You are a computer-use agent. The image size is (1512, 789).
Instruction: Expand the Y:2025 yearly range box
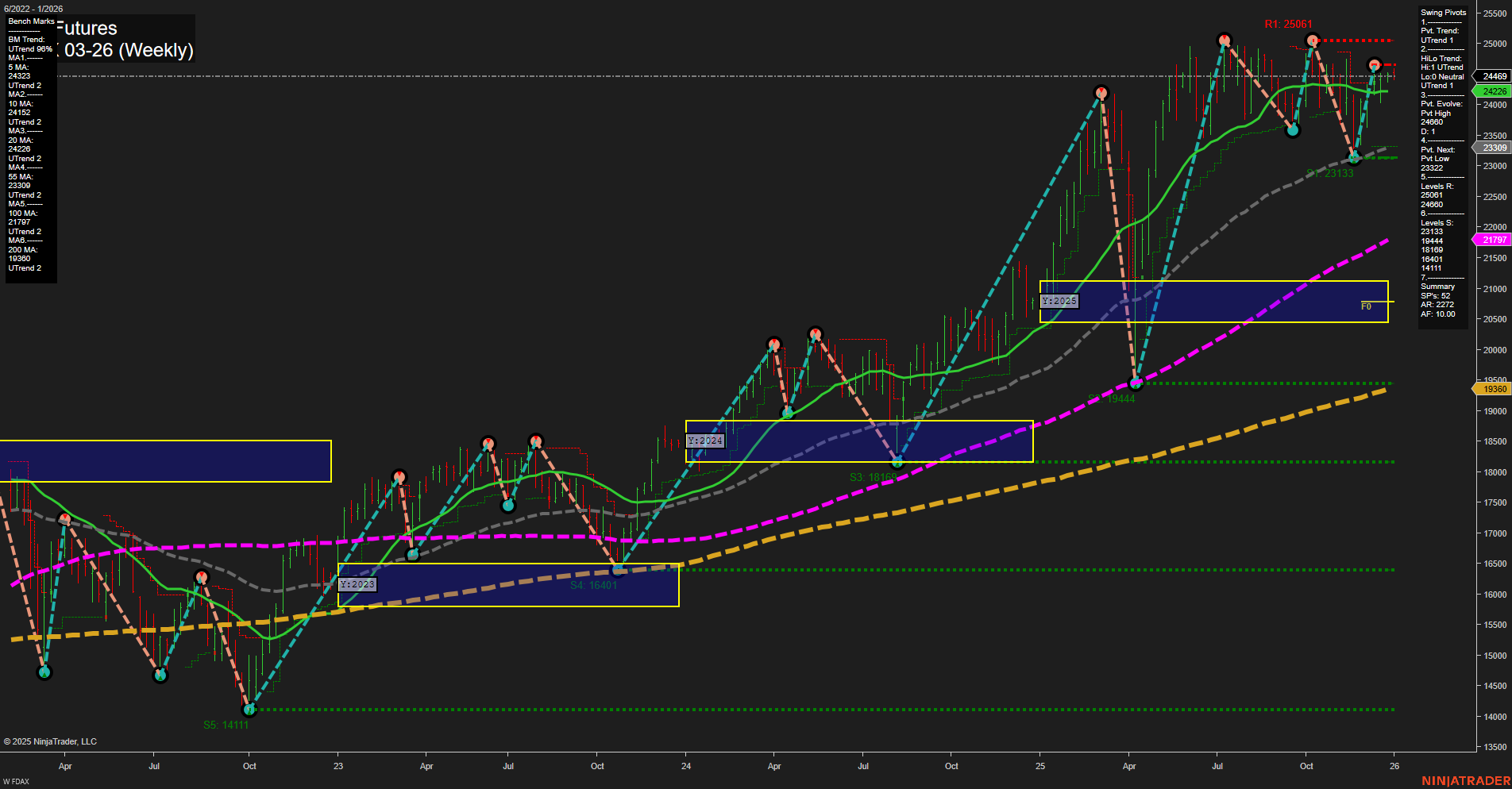point(1060,301)
